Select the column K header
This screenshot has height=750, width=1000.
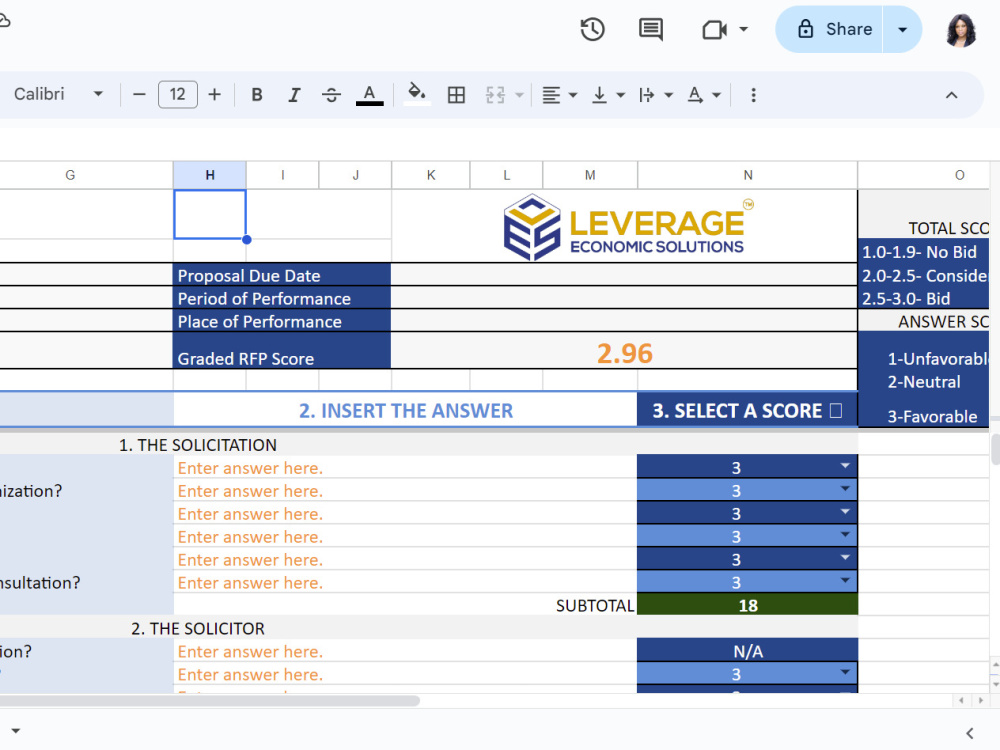click(431, 175)
